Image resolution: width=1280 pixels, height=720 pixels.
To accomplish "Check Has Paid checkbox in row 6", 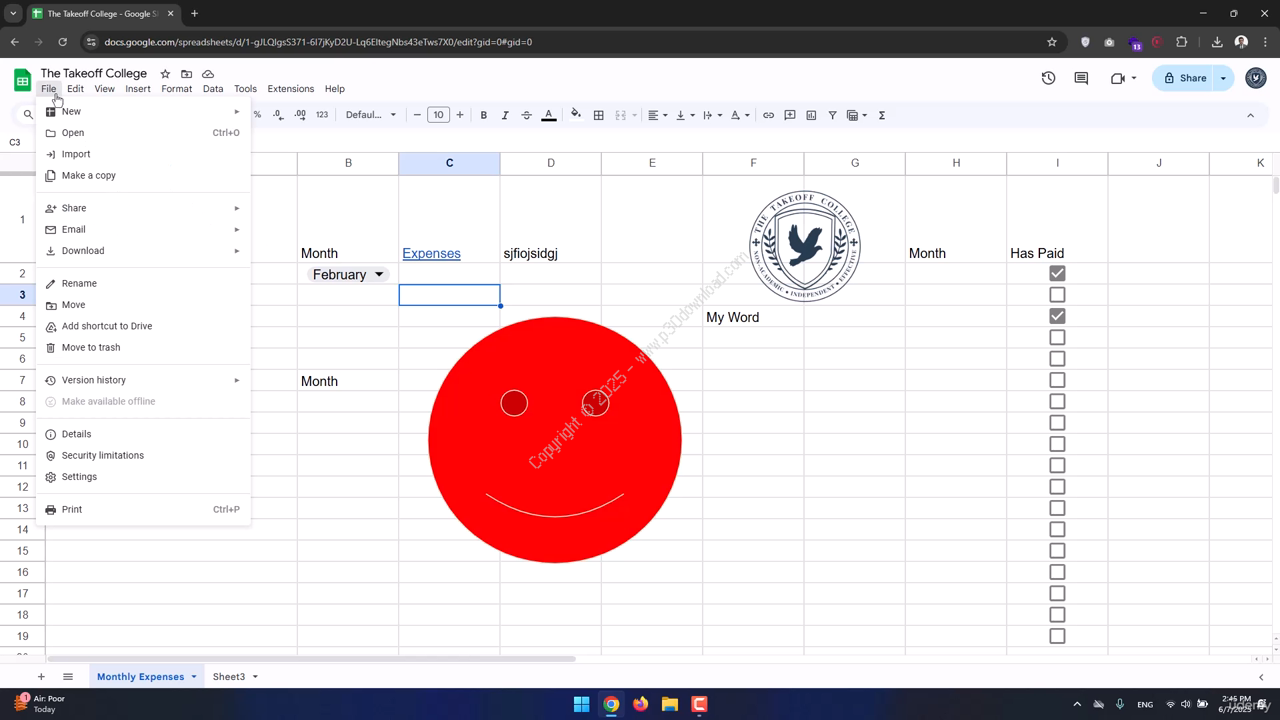I will point(1057,359).
